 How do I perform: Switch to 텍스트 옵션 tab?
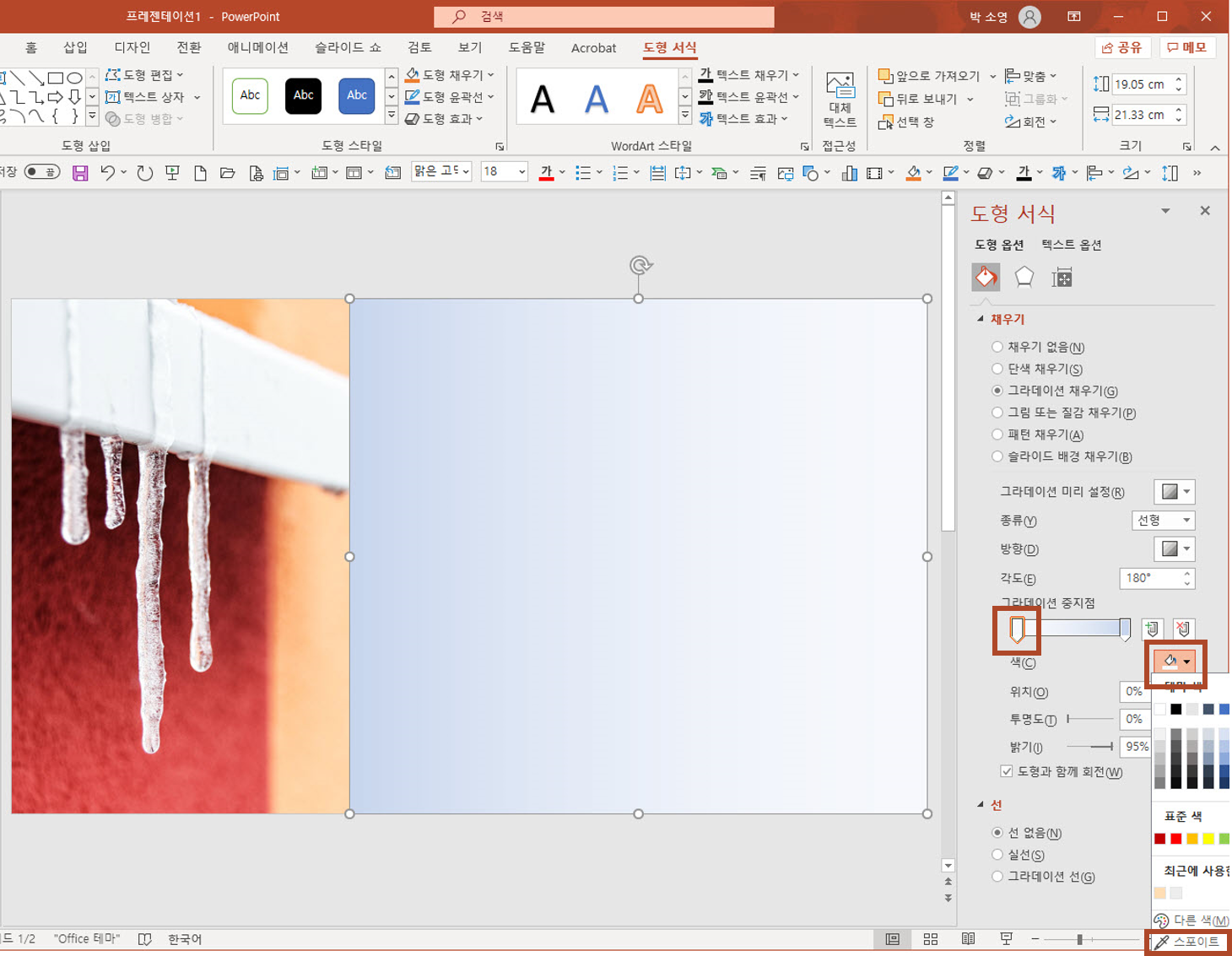click(x=1071, y=245)
